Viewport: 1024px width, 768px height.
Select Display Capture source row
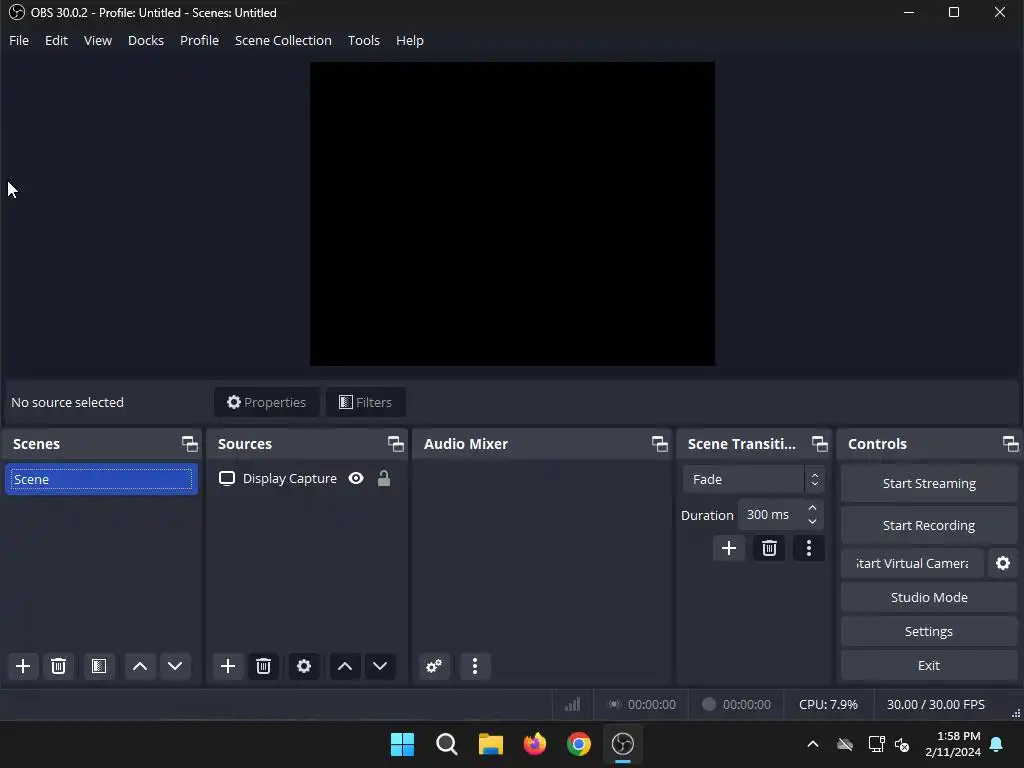click(x=306, y=479)
